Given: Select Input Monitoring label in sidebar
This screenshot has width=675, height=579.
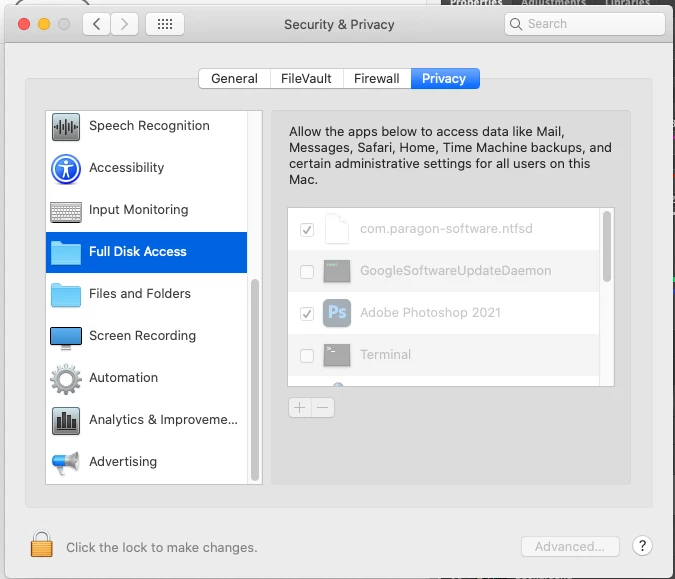Looking at the screenshot, I should [139, 210].
